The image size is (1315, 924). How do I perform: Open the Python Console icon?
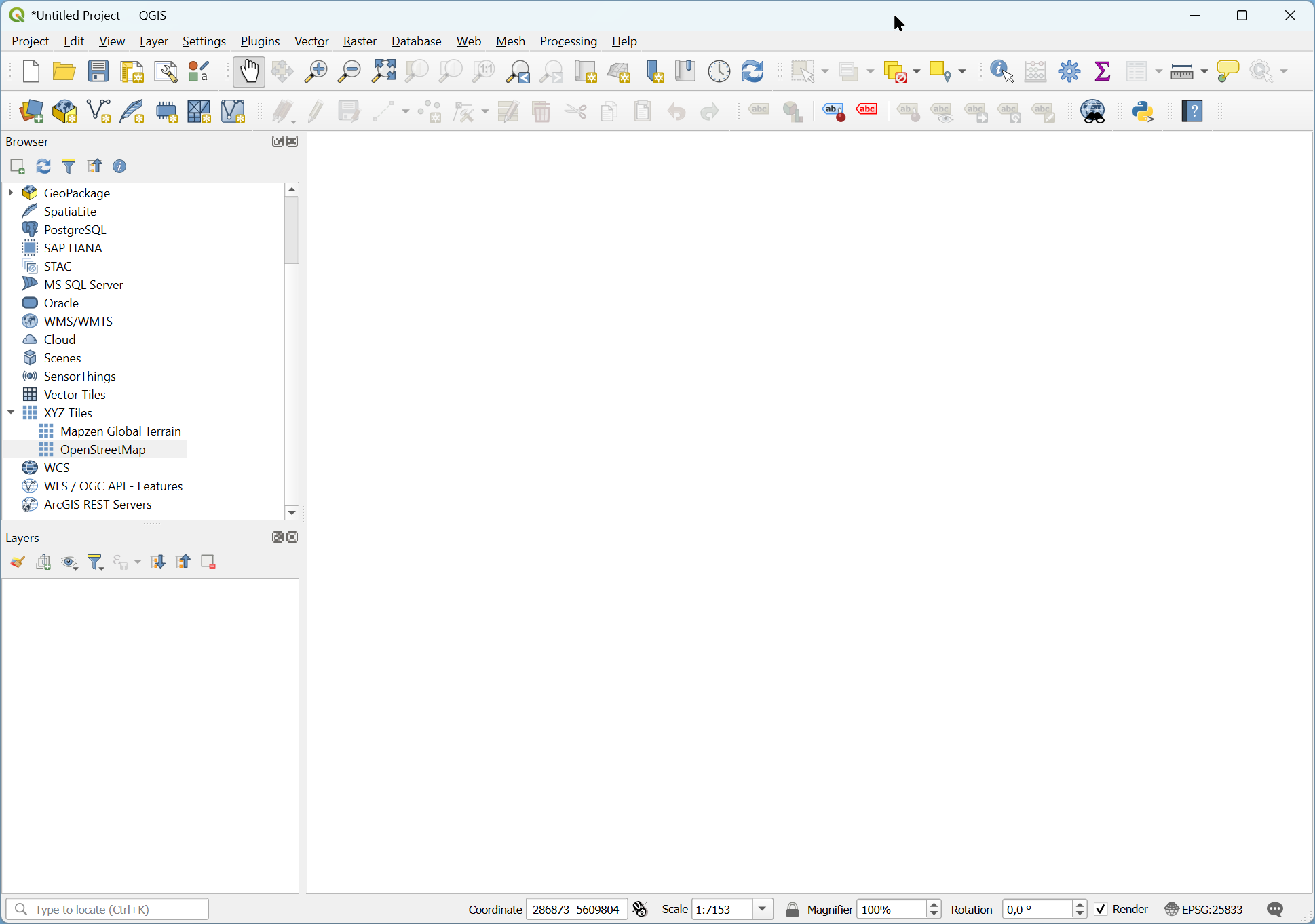(x=1143, y=111)
